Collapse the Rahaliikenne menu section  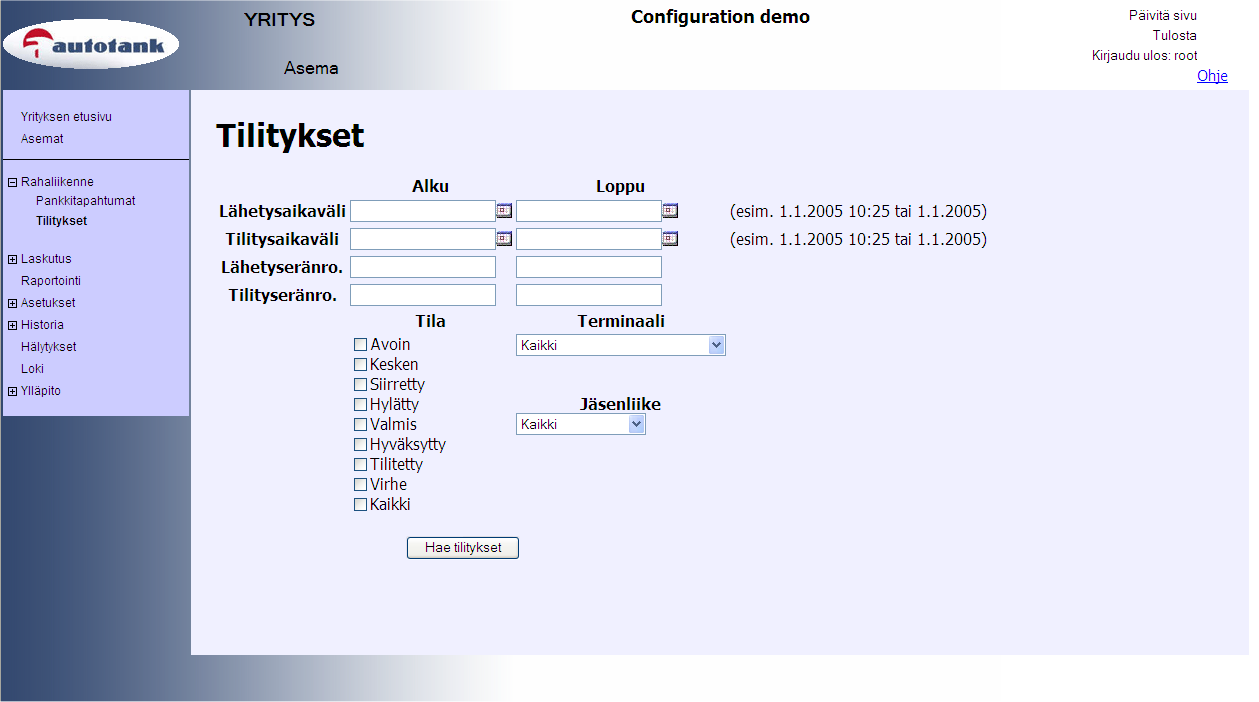pos(12,182)
